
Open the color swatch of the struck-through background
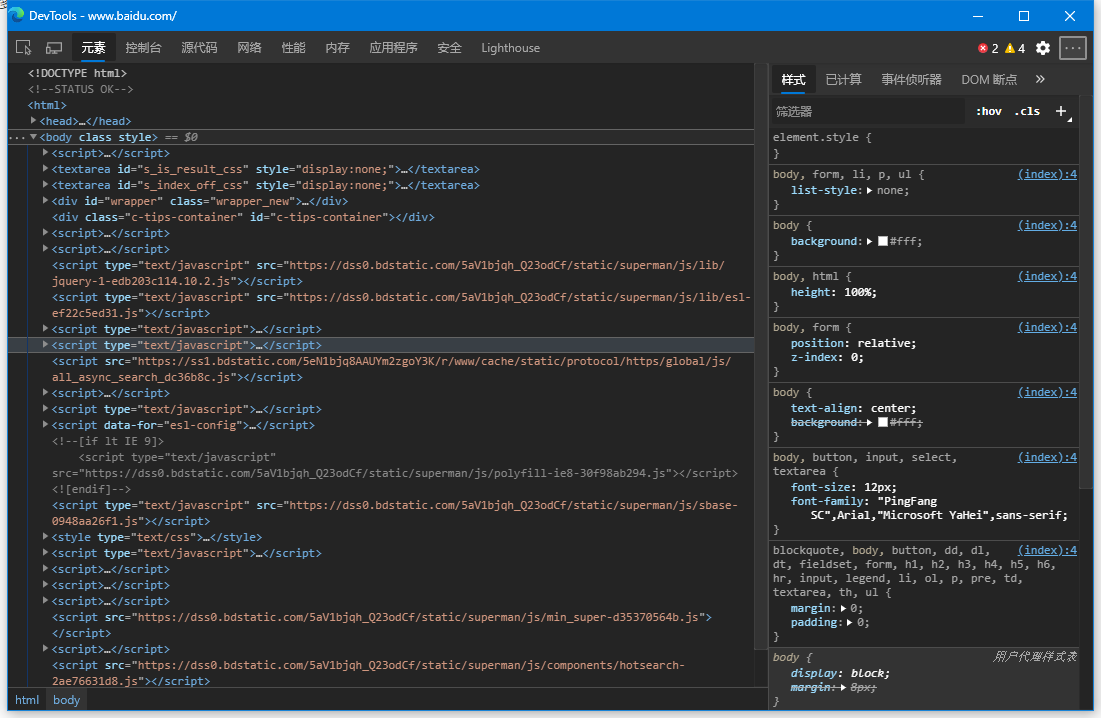click(883, 423)
